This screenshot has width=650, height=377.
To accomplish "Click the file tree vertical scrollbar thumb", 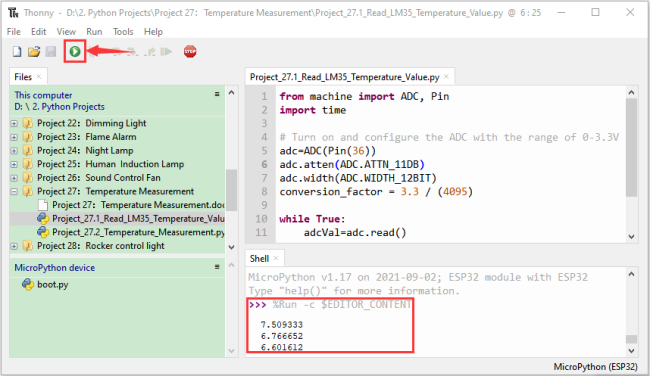I will (x=231, y=189).
